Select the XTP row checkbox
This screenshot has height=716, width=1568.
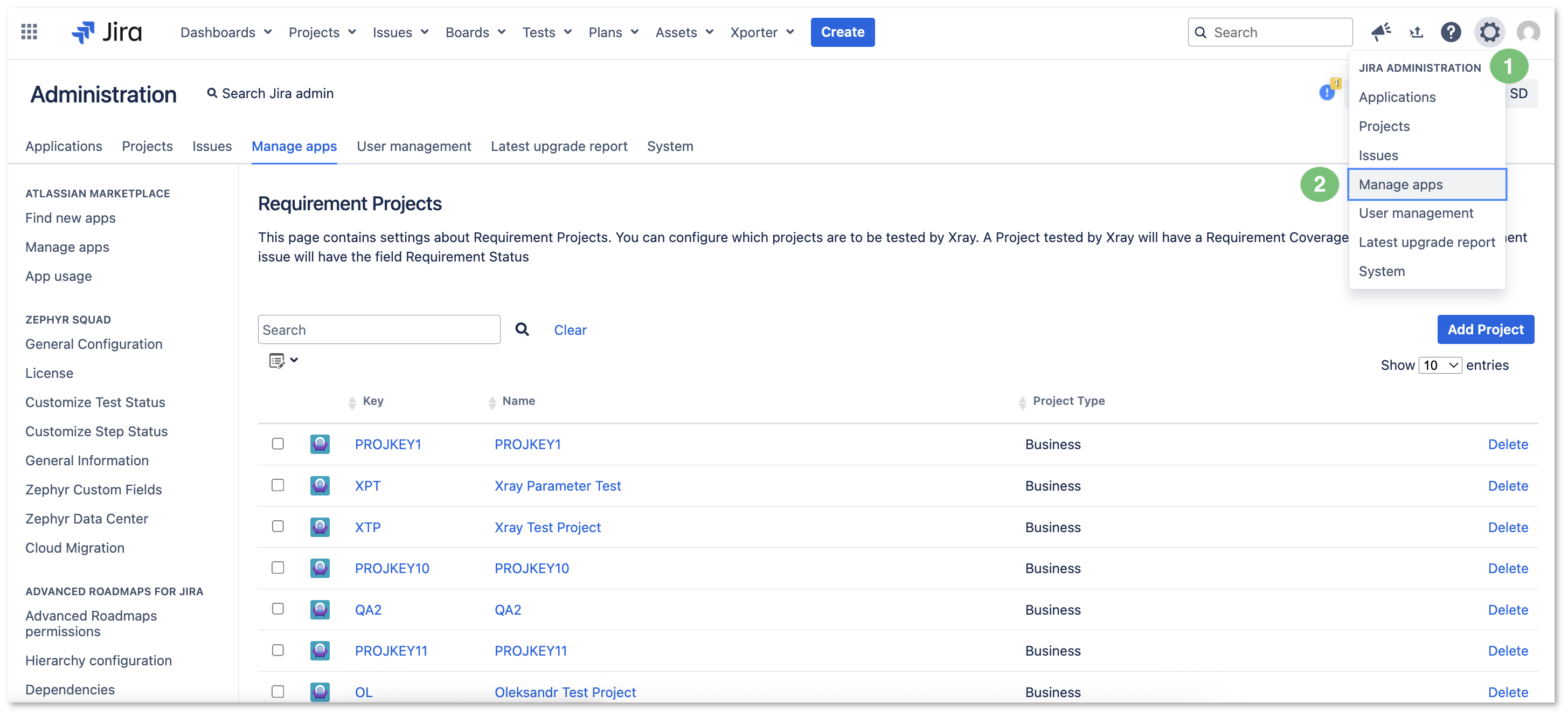point(277,527)
